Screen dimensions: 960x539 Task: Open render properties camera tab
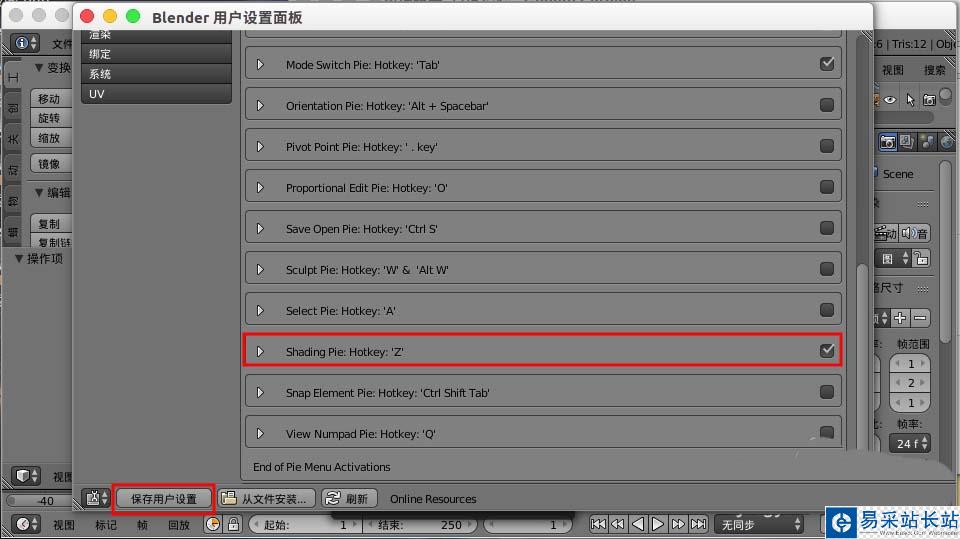click(887, 142)
